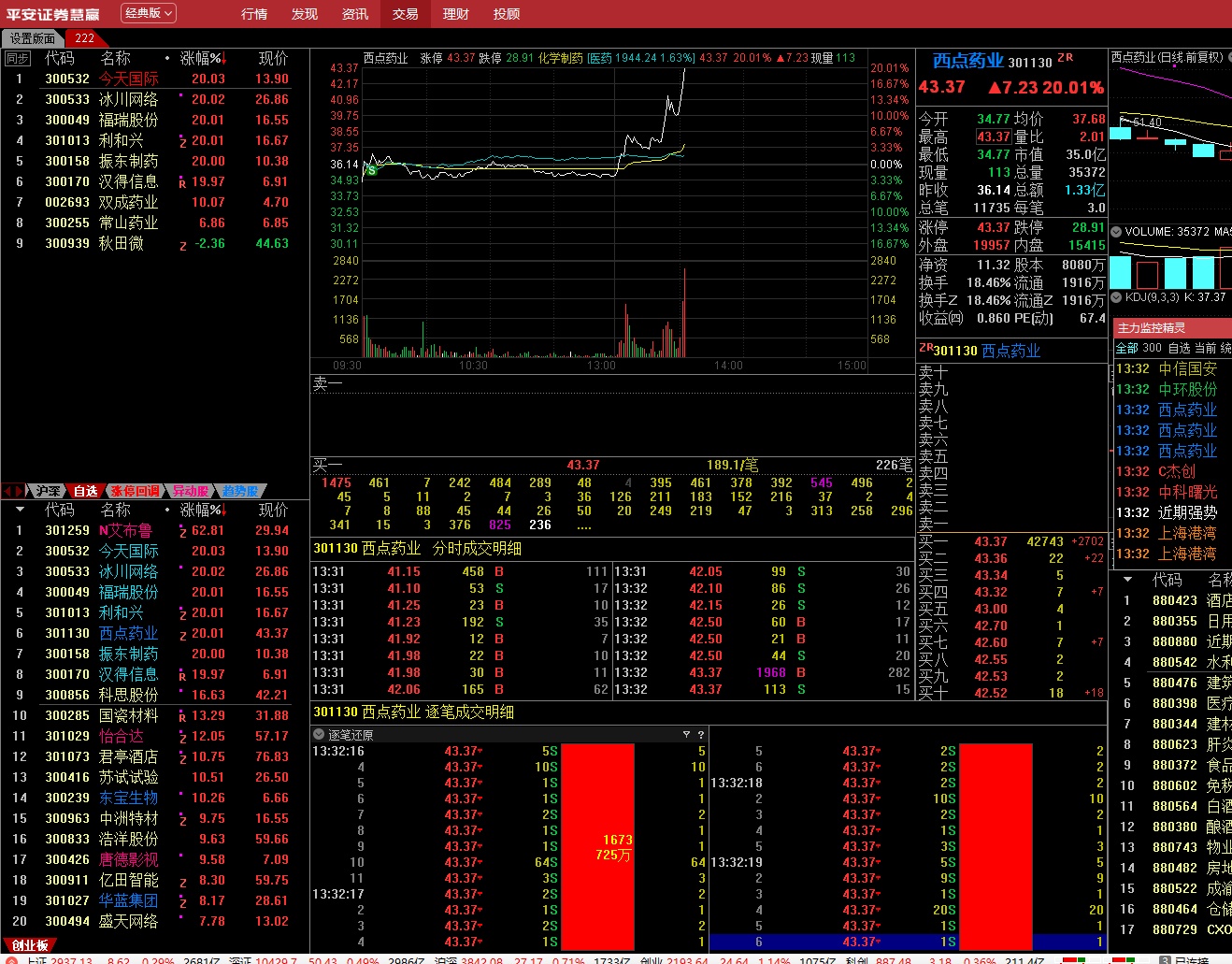Screen dimensions: 1232x964
Task: Open the 发现 menu
Action: [x=305, y=14]
